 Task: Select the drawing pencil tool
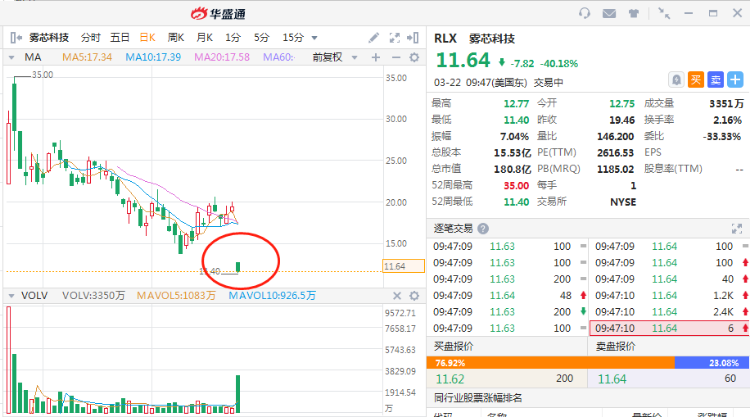[374, 37]
